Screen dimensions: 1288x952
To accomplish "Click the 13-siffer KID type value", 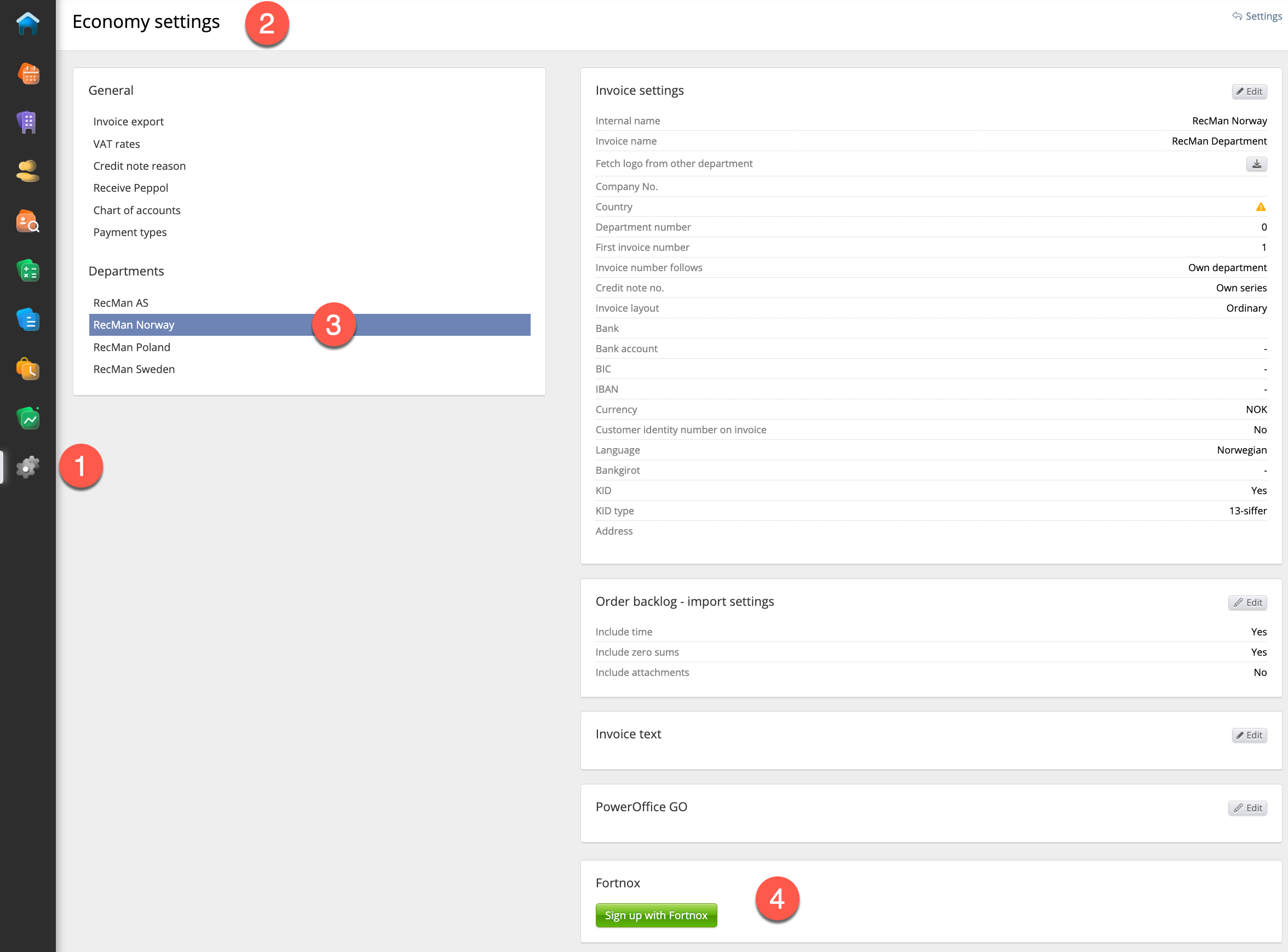I will click(x=1247, y=511).
